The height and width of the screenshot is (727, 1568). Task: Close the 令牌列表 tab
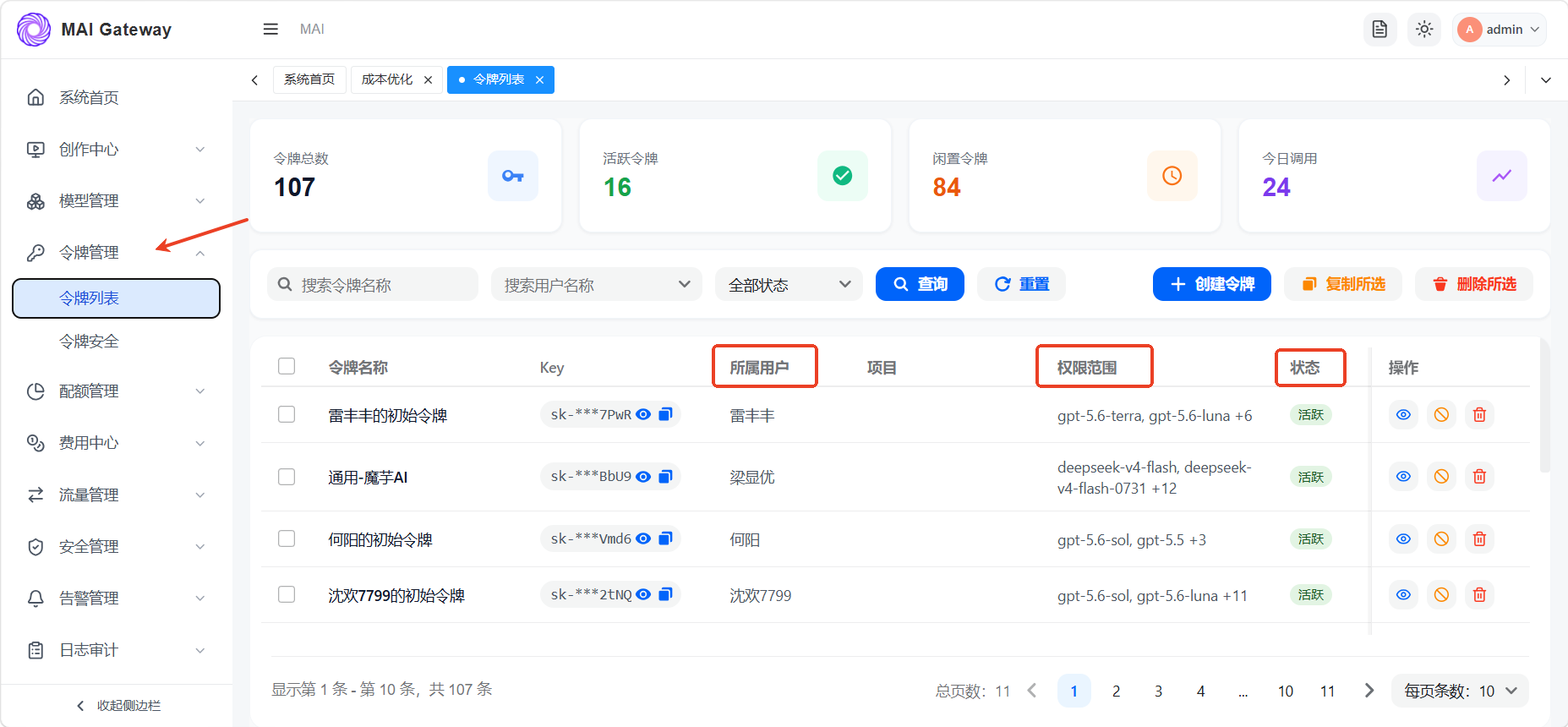(x=539, y=80)
